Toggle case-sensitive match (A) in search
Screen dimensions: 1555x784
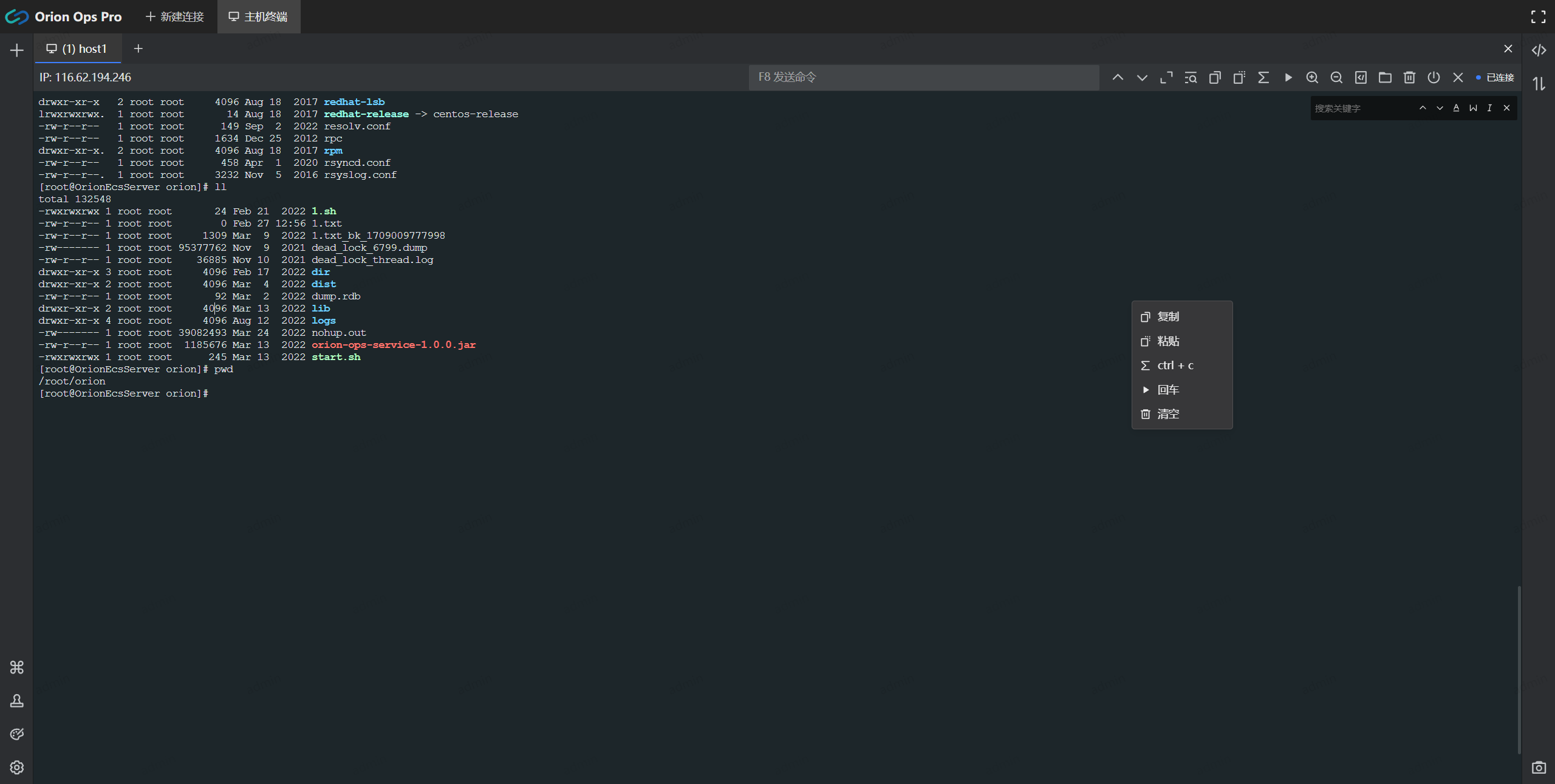tap(1456, 108)
